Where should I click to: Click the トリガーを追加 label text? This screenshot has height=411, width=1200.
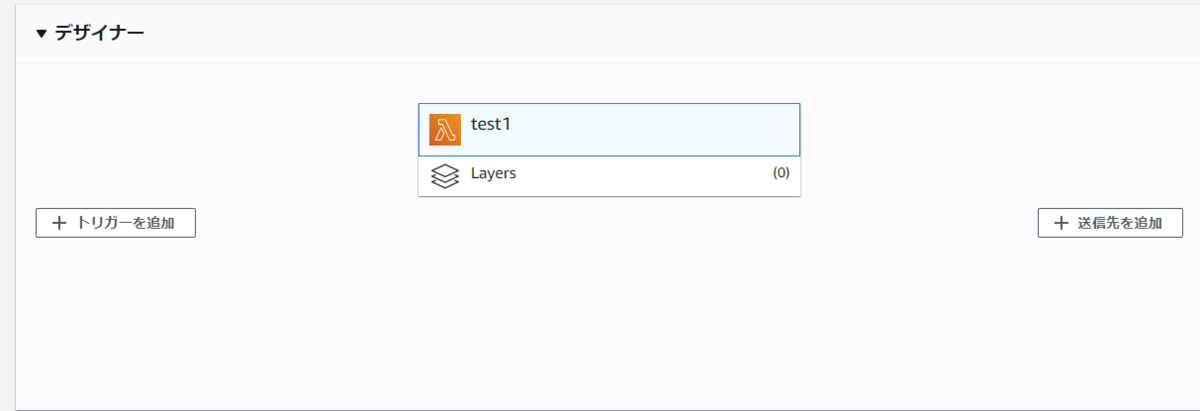pyautogui.click(x=126, y=223)
